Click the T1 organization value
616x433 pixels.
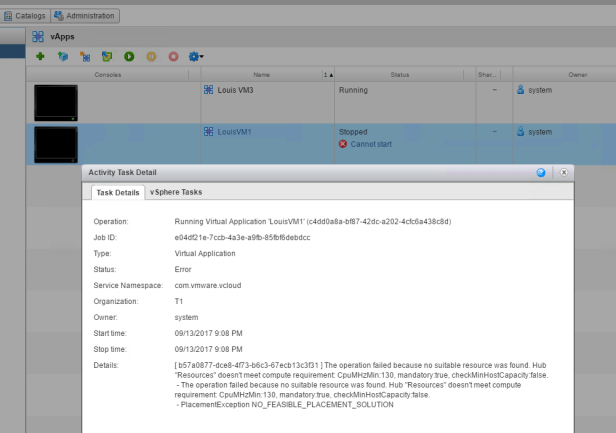coord(179,301)
